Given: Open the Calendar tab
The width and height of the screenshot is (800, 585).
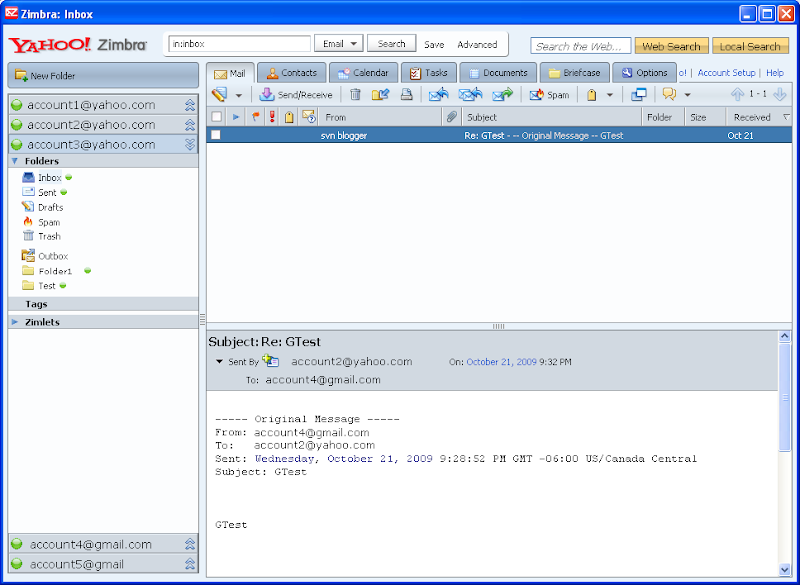Looking at the screenshot, I should click(363, 73).
